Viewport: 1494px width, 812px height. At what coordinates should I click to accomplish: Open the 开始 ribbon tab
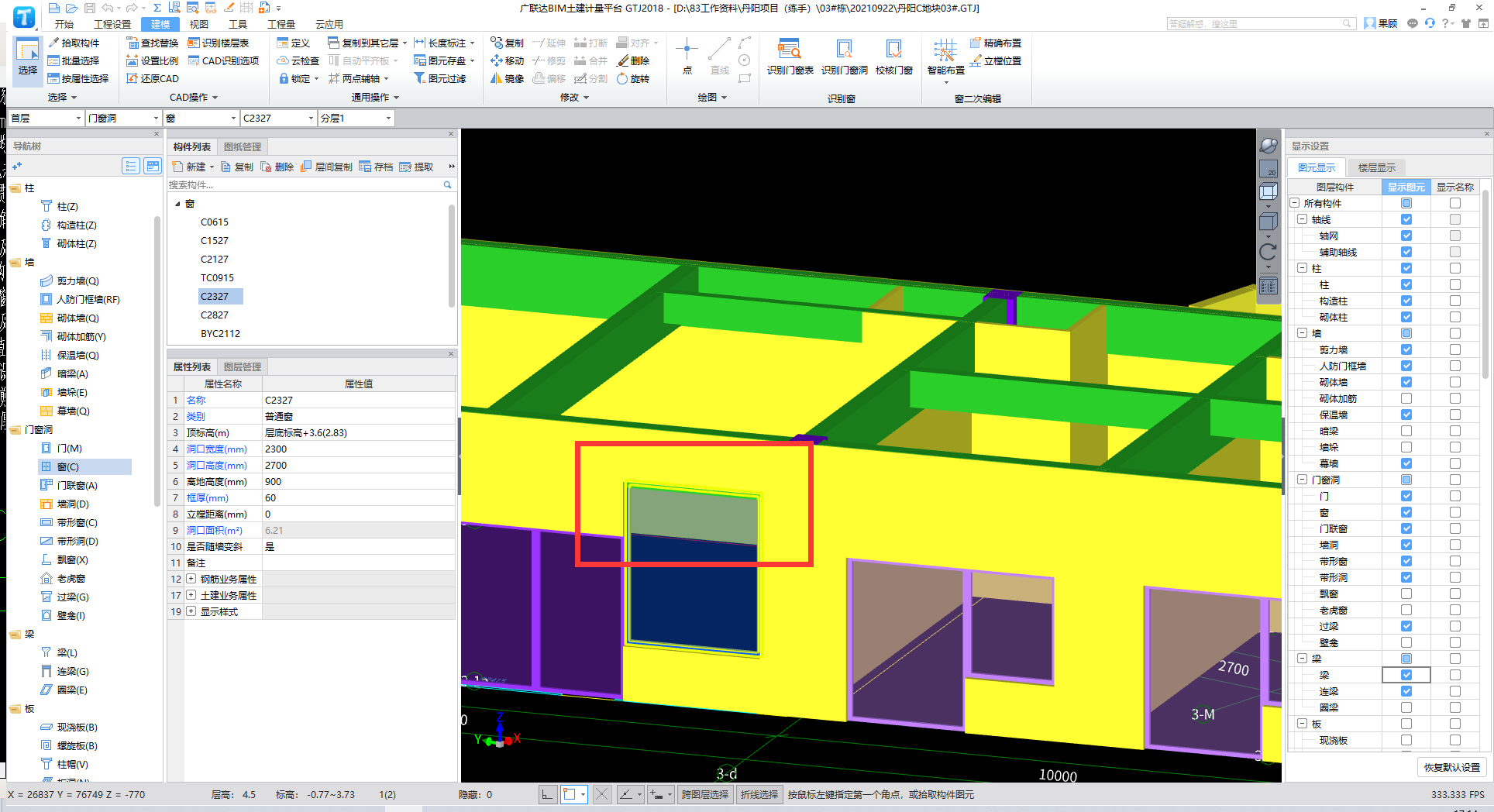pyautogui.click(x=64, y=24)
